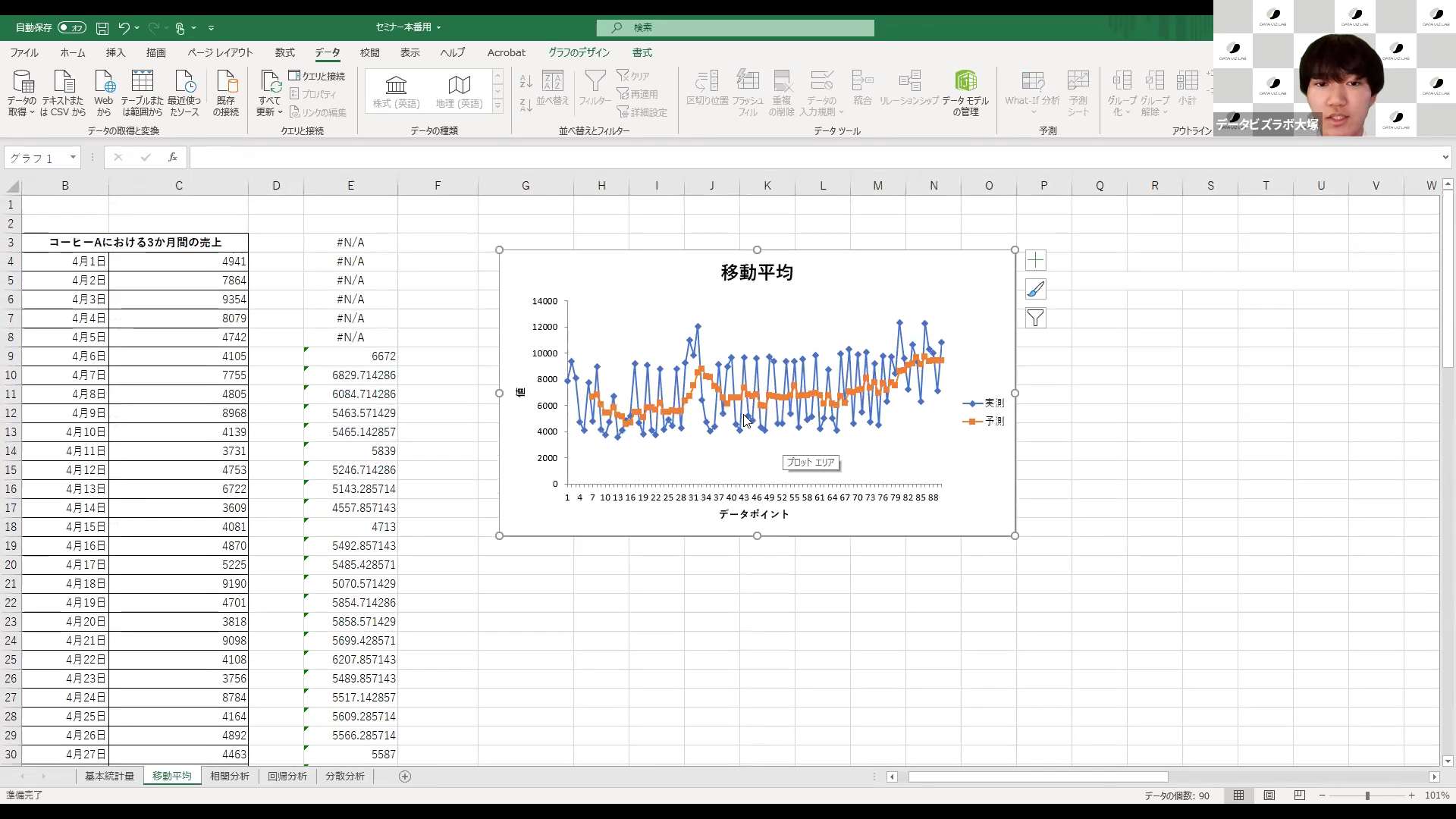This screenshot has width=1456, height=819.
Task: Switch to Page Break Preview in status bar
Action: pyautogui.click(x=1299, y=795)
